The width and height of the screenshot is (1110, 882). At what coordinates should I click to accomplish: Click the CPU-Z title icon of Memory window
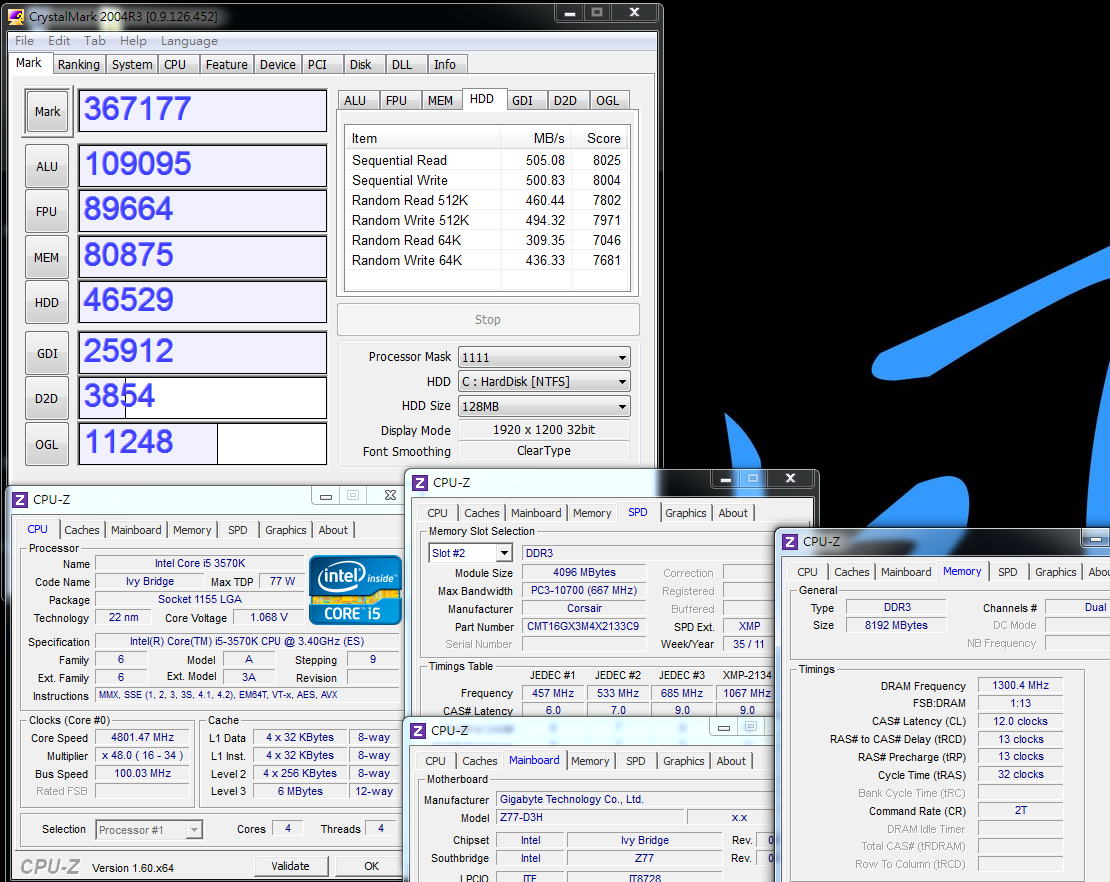[790, 542]
